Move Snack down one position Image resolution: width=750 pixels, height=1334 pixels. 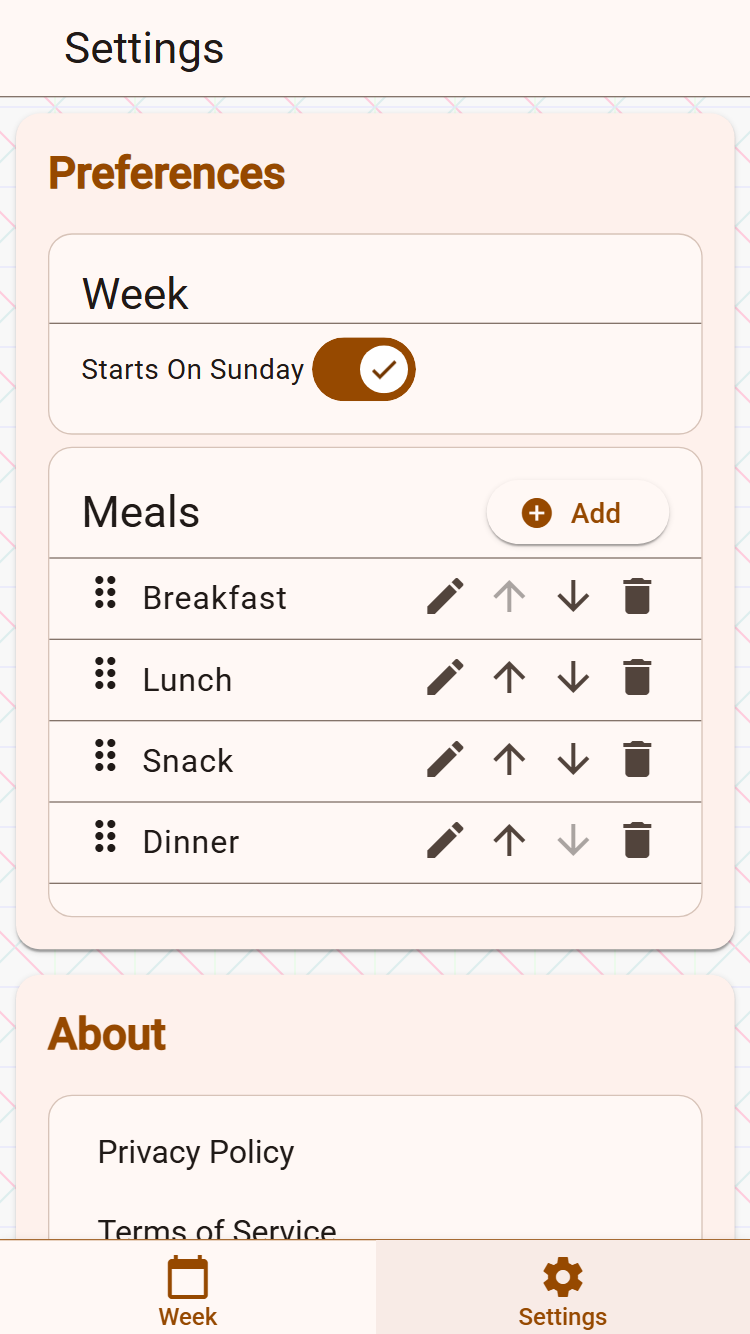[573, 759]
